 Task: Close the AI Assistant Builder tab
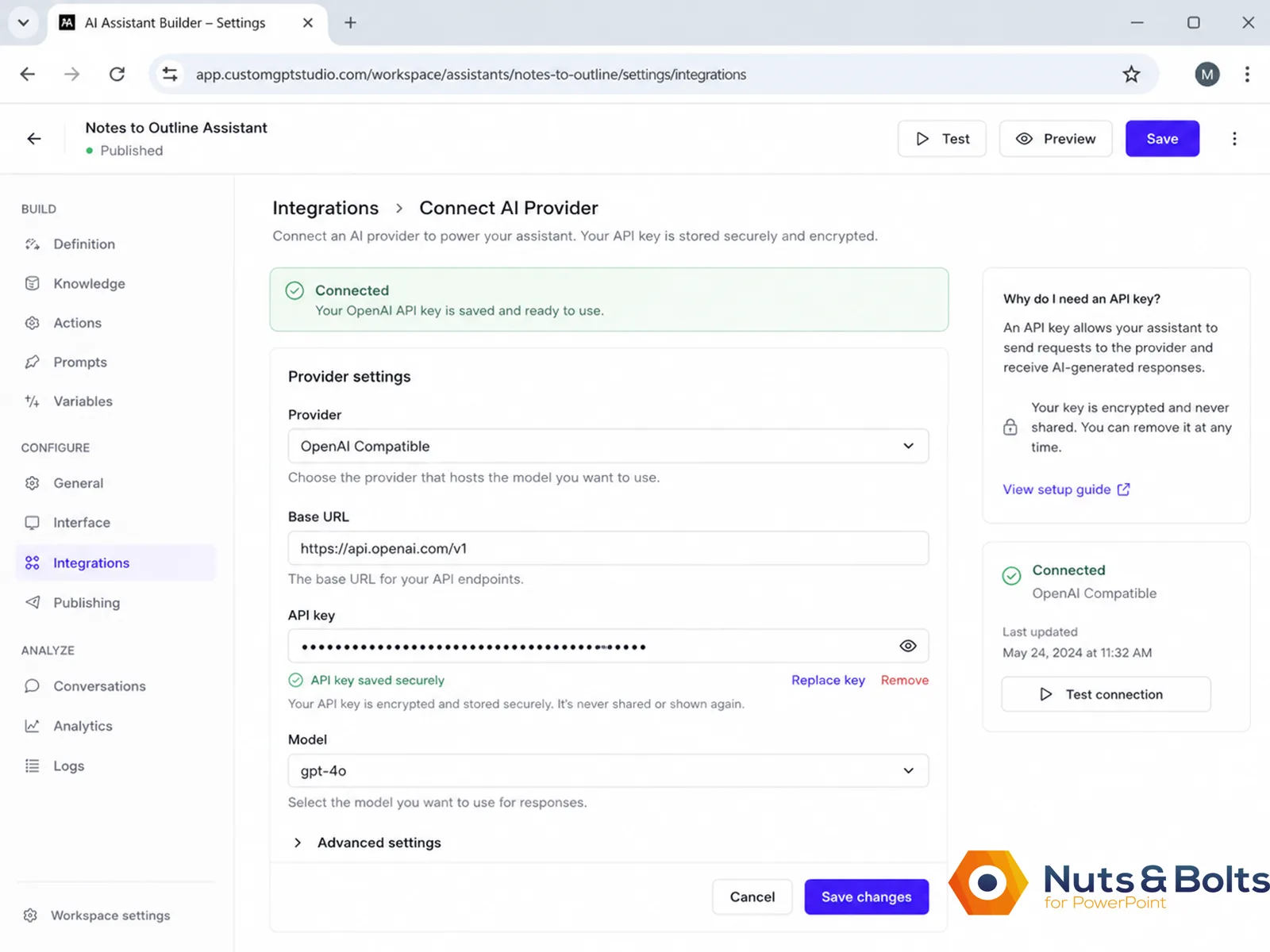tap(308, 23)
